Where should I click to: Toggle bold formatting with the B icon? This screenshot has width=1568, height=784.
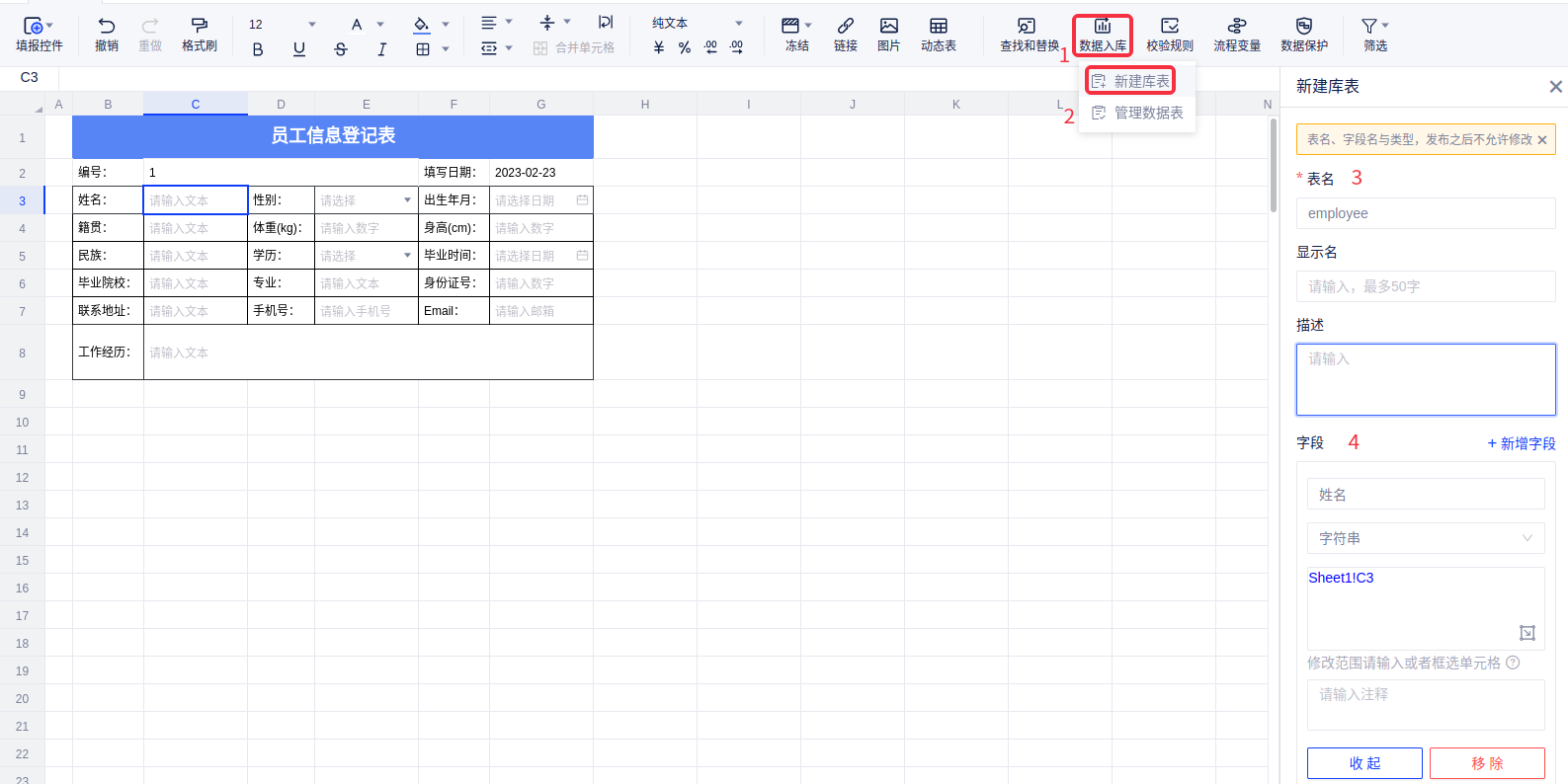[x=258, y=49]
